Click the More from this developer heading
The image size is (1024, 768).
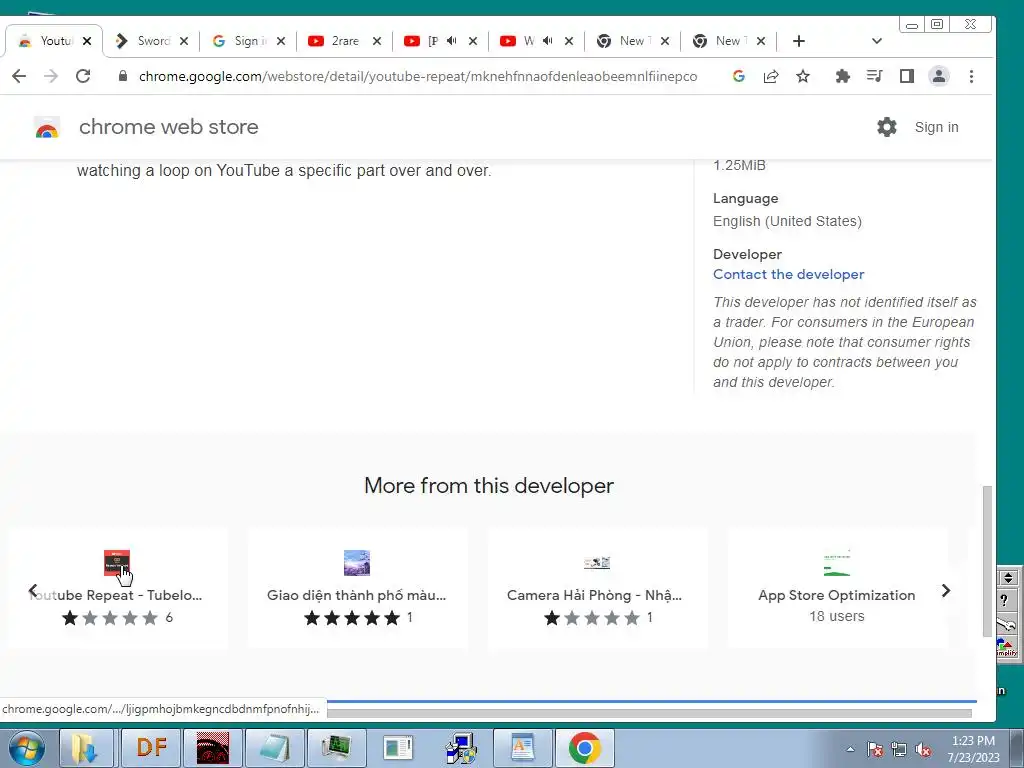point(488,486)
